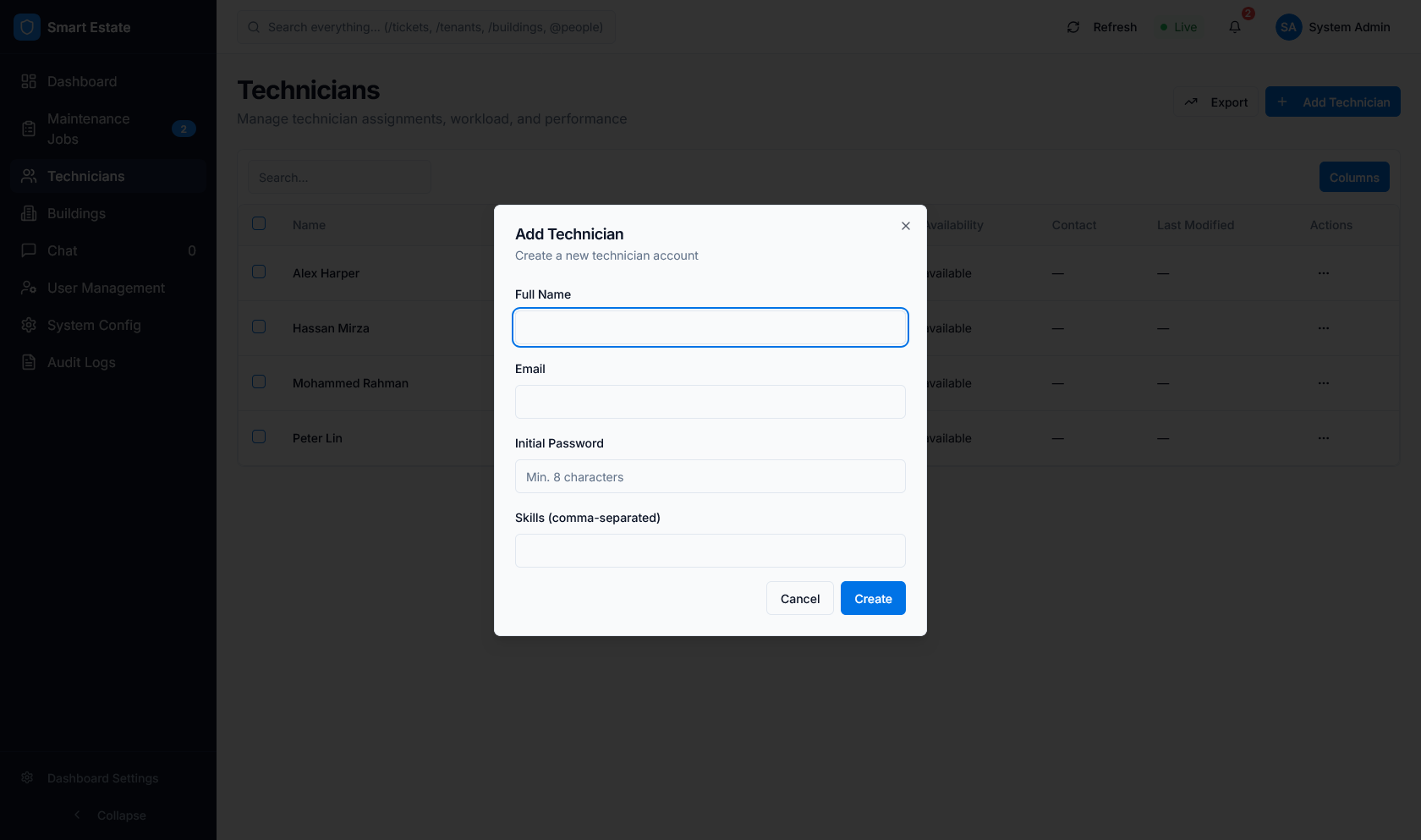Screen dimensions: 1421x840
Task: Open the User Management menu item
Action: 106,288
